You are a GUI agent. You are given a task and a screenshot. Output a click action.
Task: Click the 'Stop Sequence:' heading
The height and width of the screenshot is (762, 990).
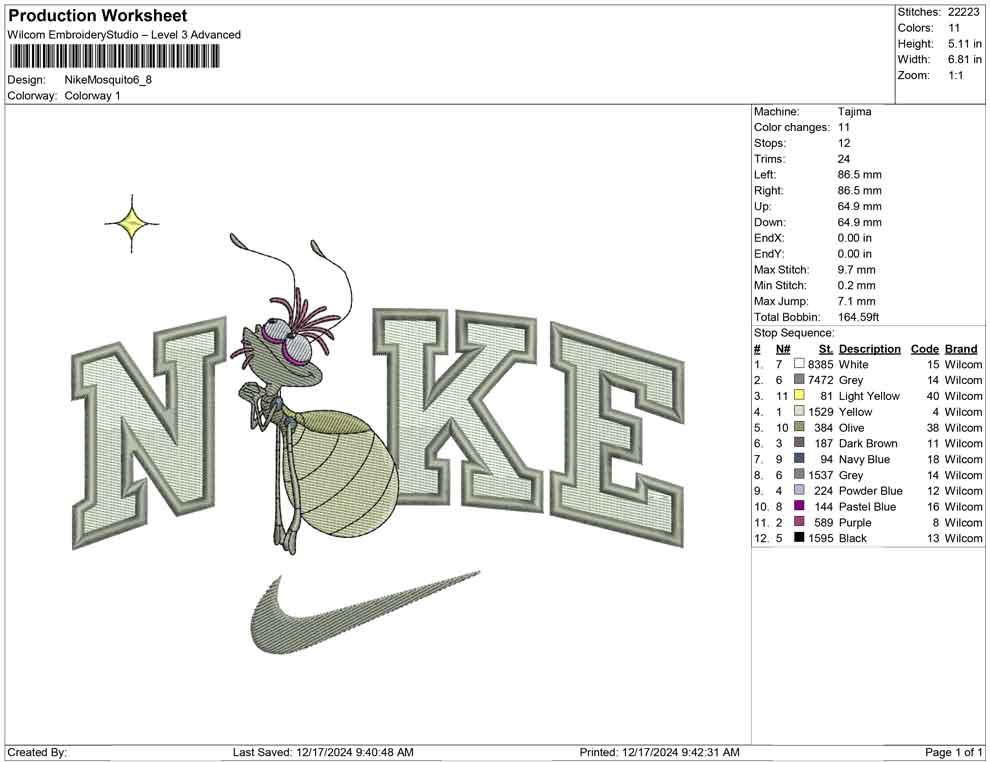coord(794,332)
